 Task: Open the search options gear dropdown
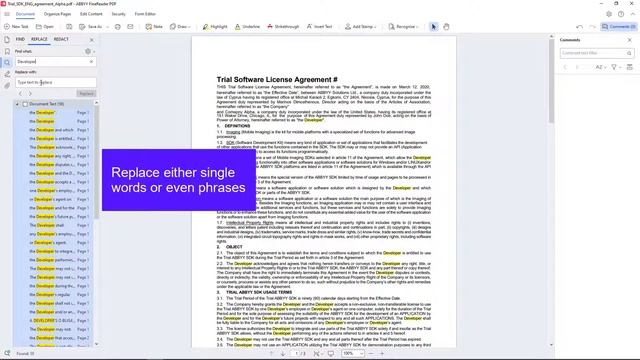(89, 51)
